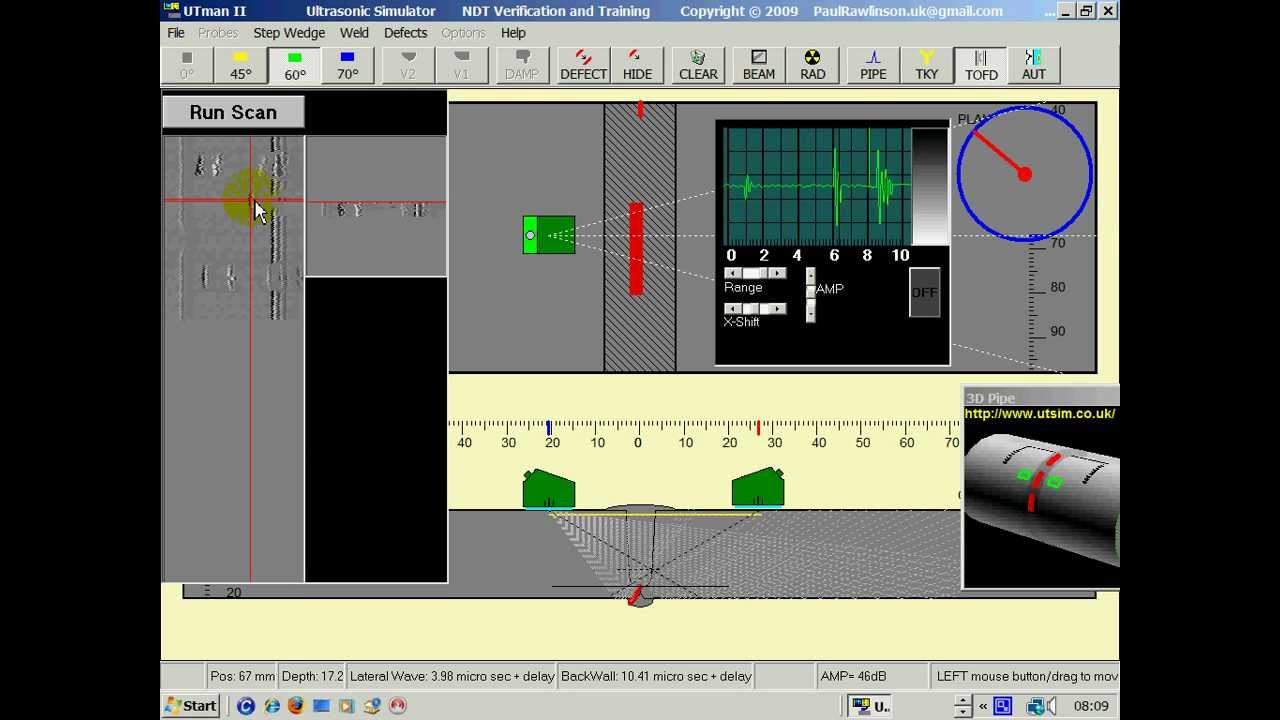Click the Range slider track
This screenshot has height=720, width=1280.
coord(755,273)
